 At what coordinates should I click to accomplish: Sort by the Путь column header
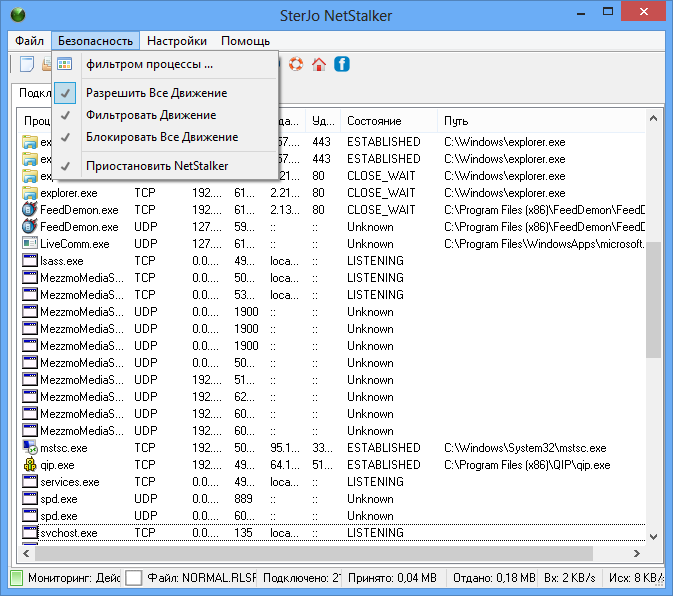[x=541, y=121]
